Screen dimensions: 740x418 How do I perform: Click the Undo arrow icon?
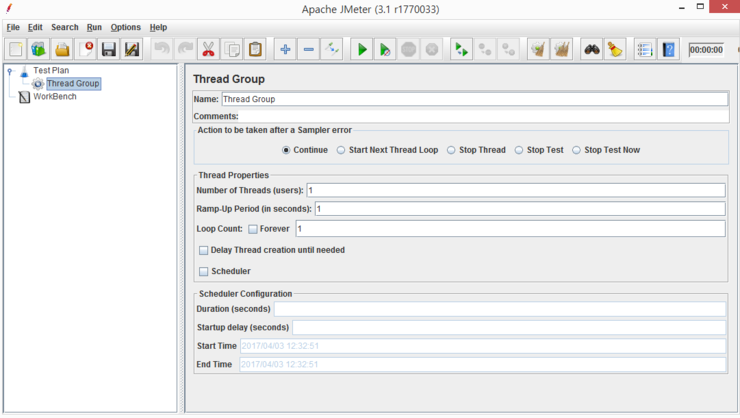[x=162, y=49]
